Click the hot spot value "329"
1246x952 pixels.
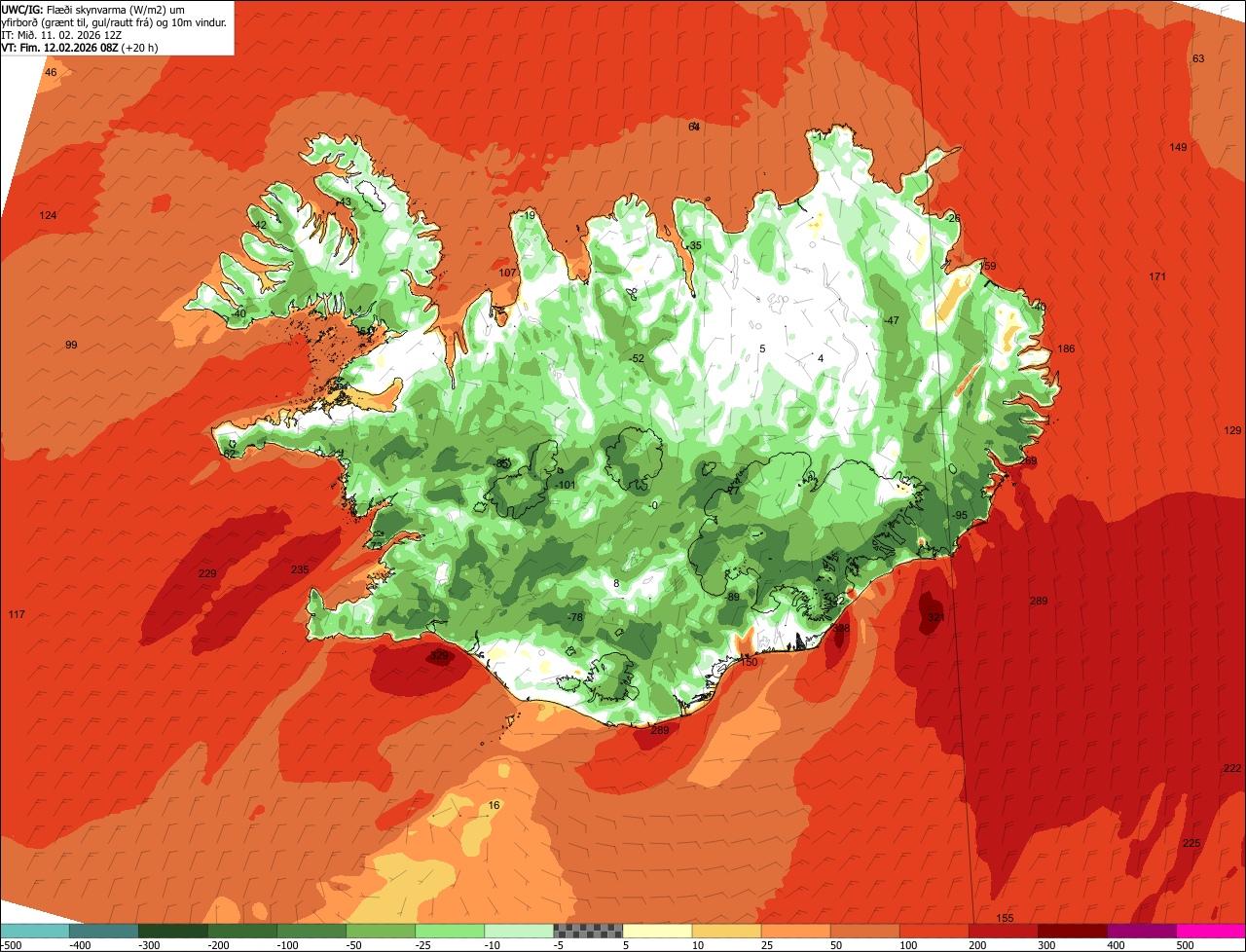(x=440, y=656)
